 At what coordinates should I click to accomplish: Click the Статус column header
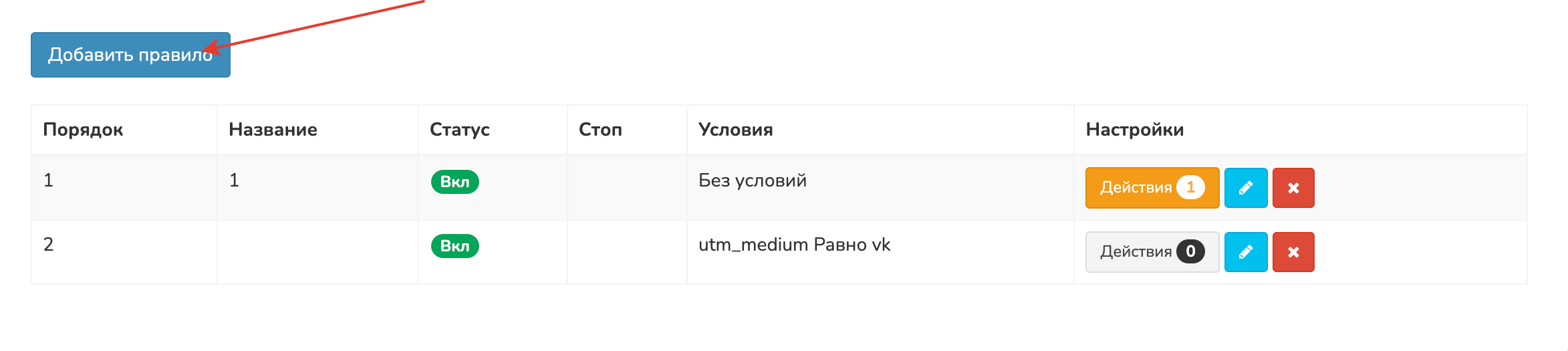[x=459, y=130]
